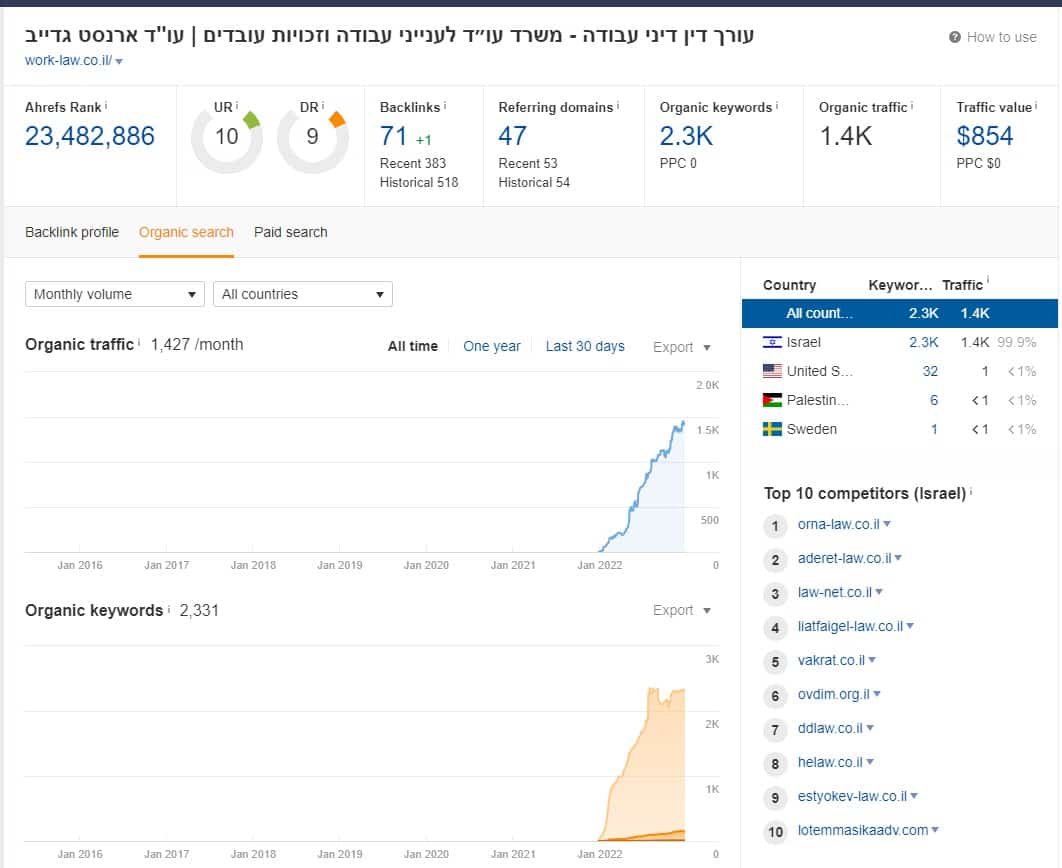Image resolution: width=1062 pixels, height=868 pixels.
Task: Click Historical 54 referring domains text
Action: [x=534, y=182]
